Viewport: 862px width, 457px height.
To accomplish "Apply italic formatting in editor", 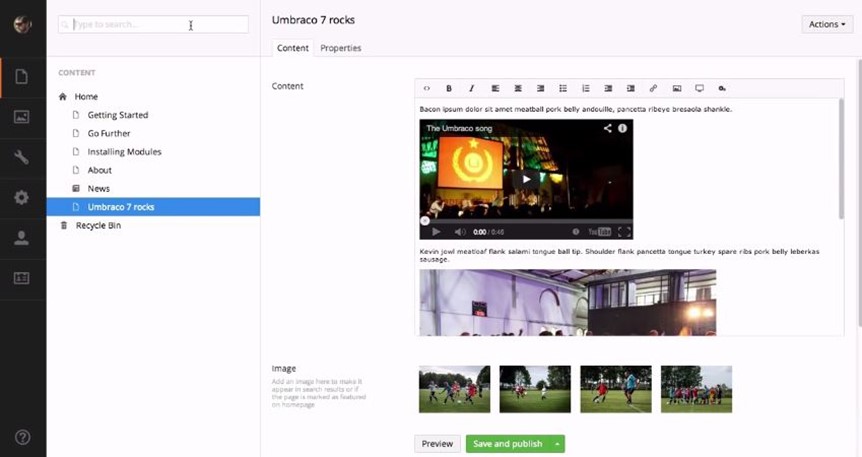I will [472, 88].
